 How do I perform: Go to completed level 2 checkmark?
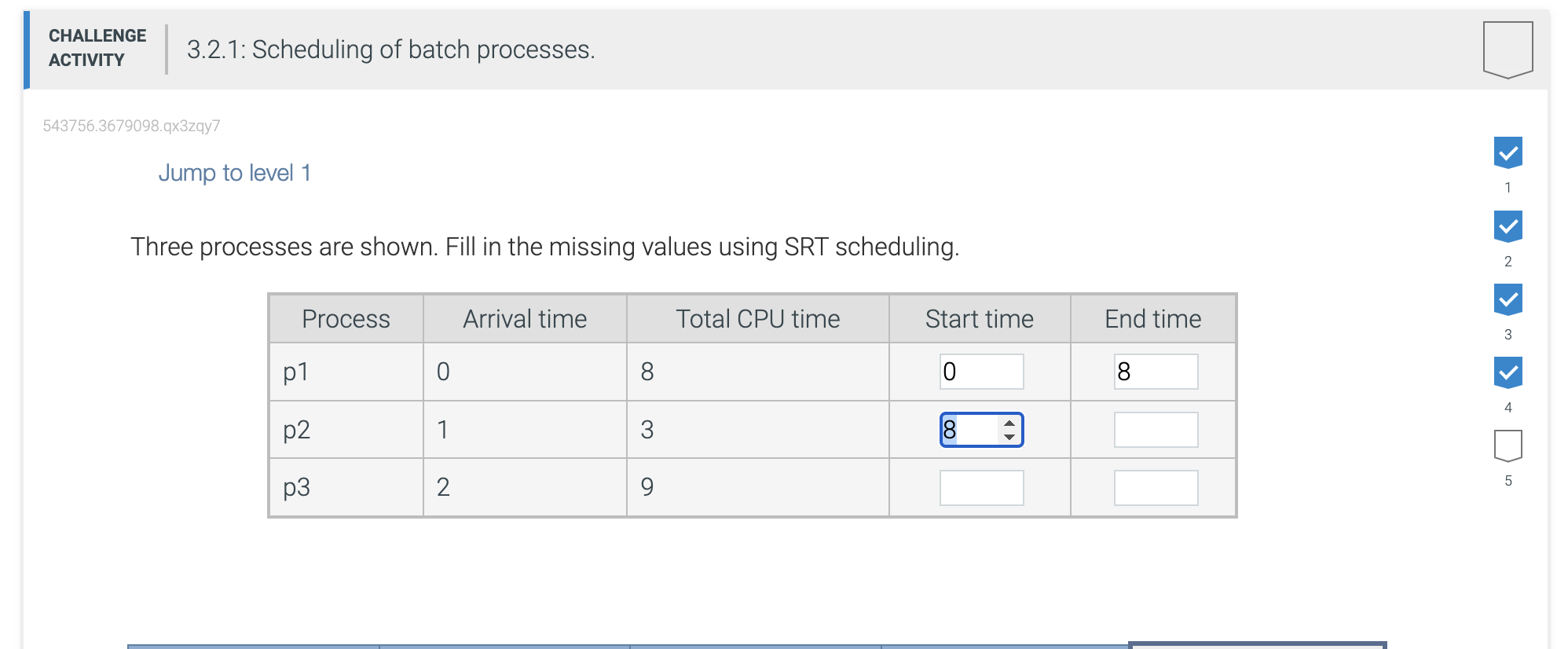[1508, 226]
